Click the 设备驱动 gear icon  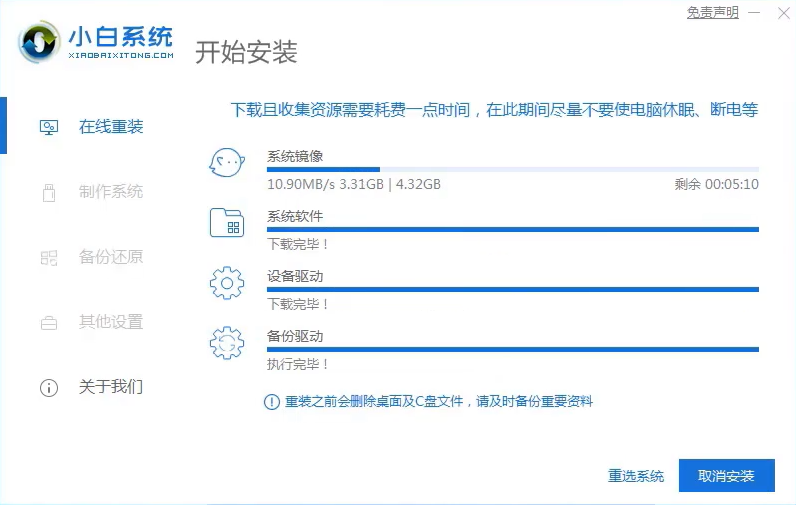click(x=226, y=283)
